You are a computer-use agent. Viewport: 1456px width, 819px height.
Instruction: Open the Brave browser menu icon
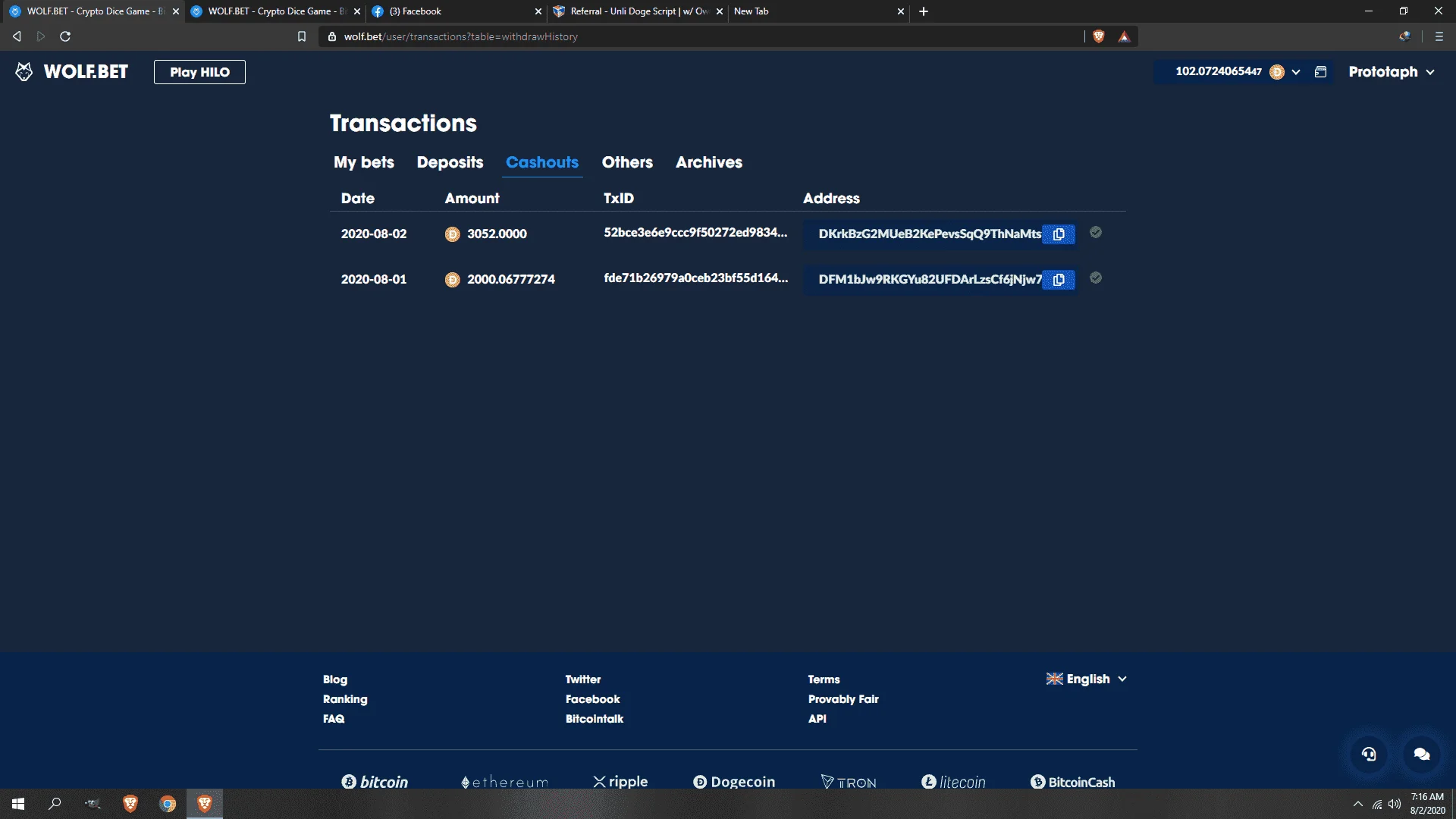[x=1439, y=36]
